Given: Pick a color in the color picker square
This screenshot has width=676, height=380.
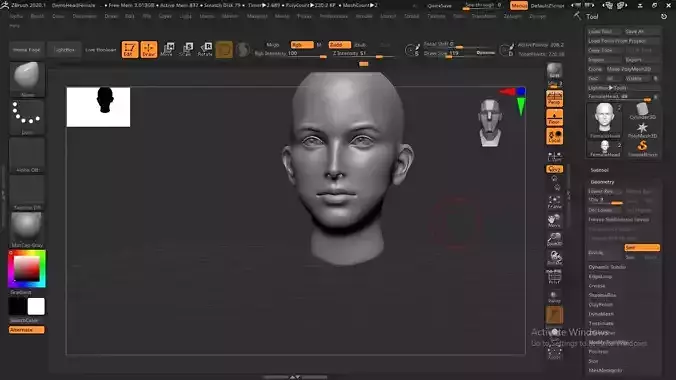Looking at the screenshot, I should (27, 269).
